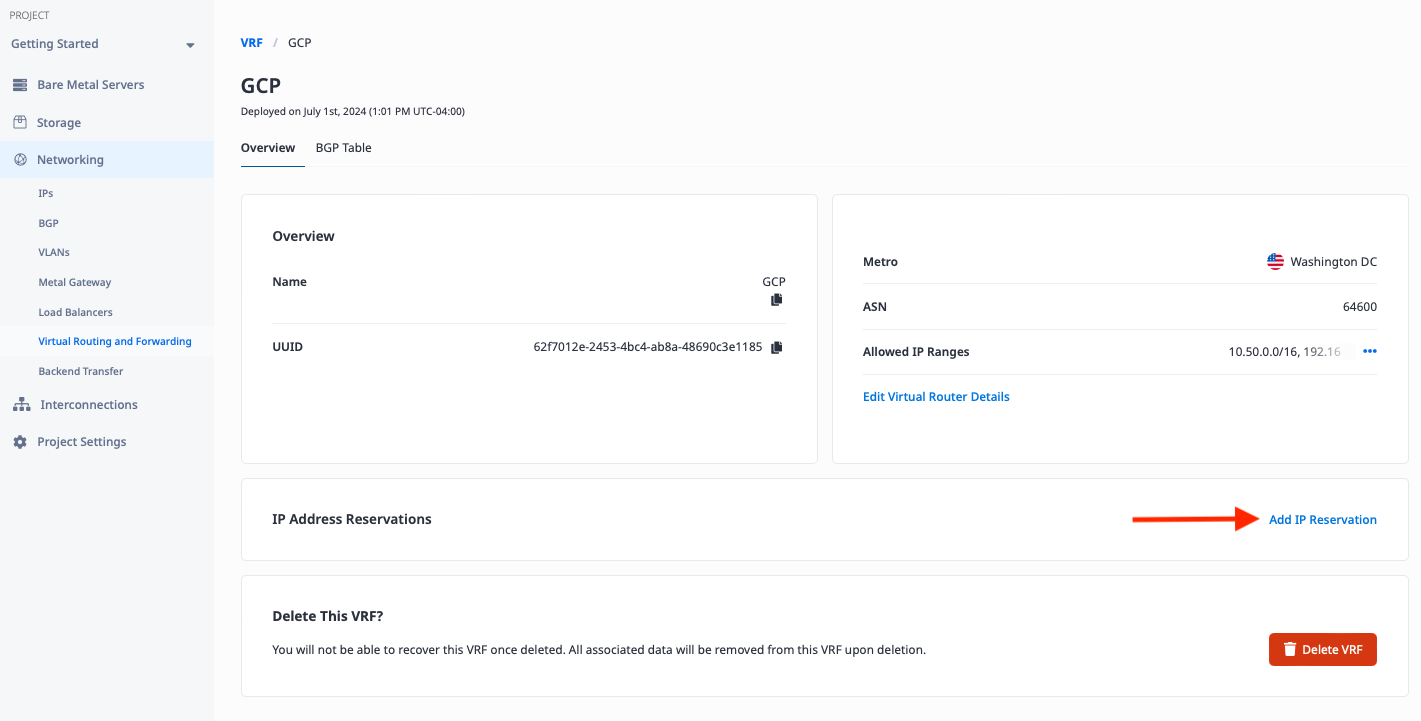Click the Project Settings gear icon

(20, 442)
